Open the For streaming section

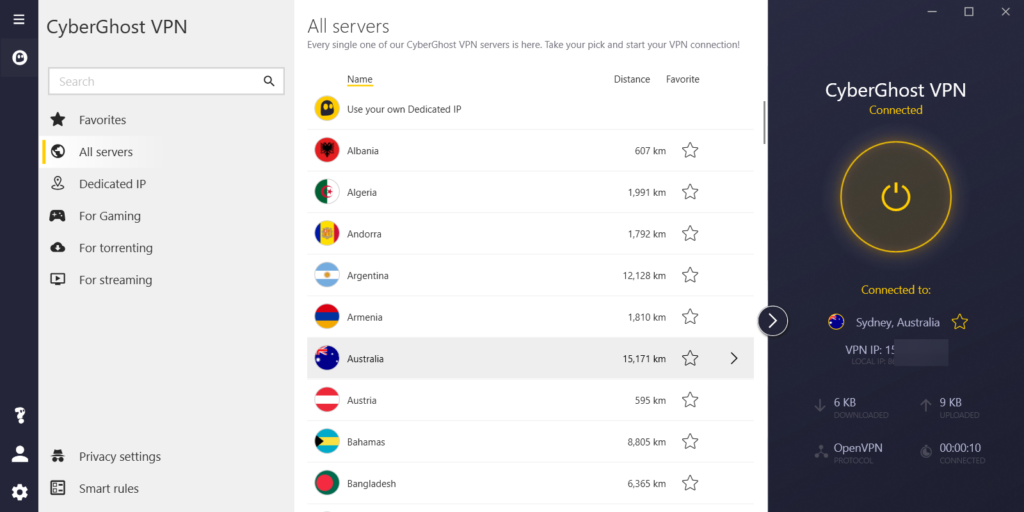click(115, 280)
